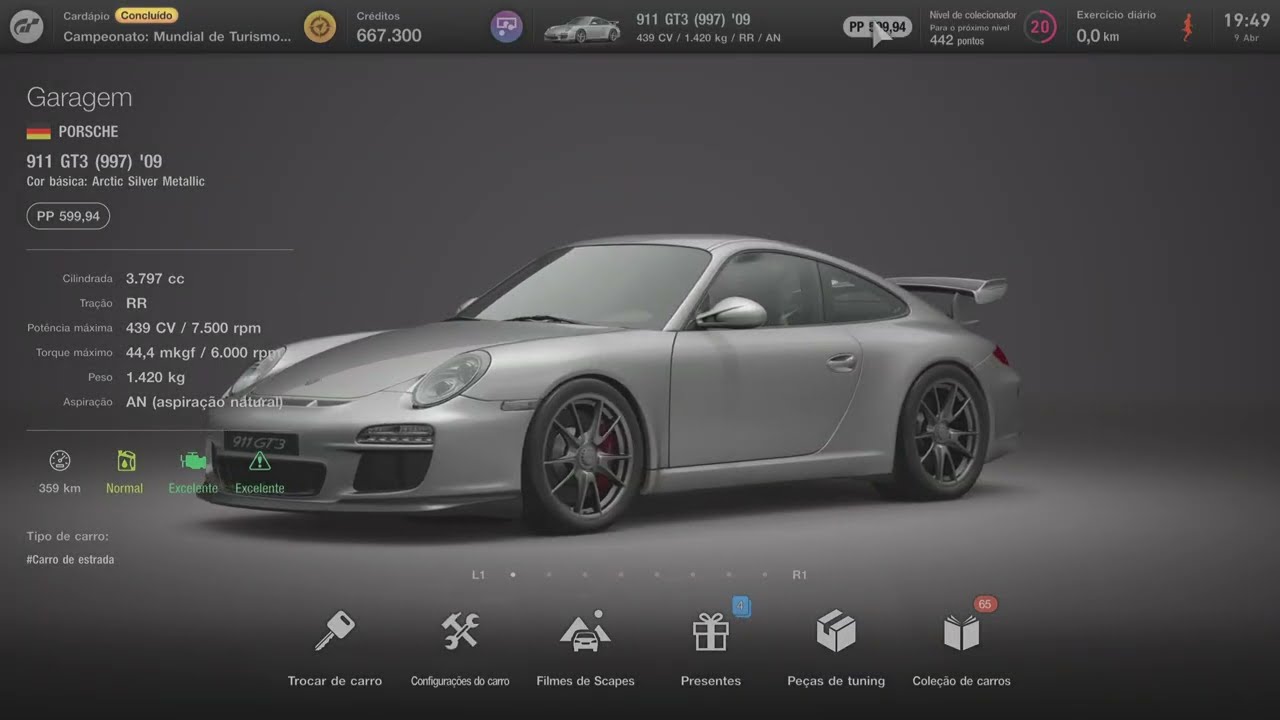1280x720 pixels.
Task: Select the body rigidity warning icon
Action: pyautogui.click(x=260, y=461)
